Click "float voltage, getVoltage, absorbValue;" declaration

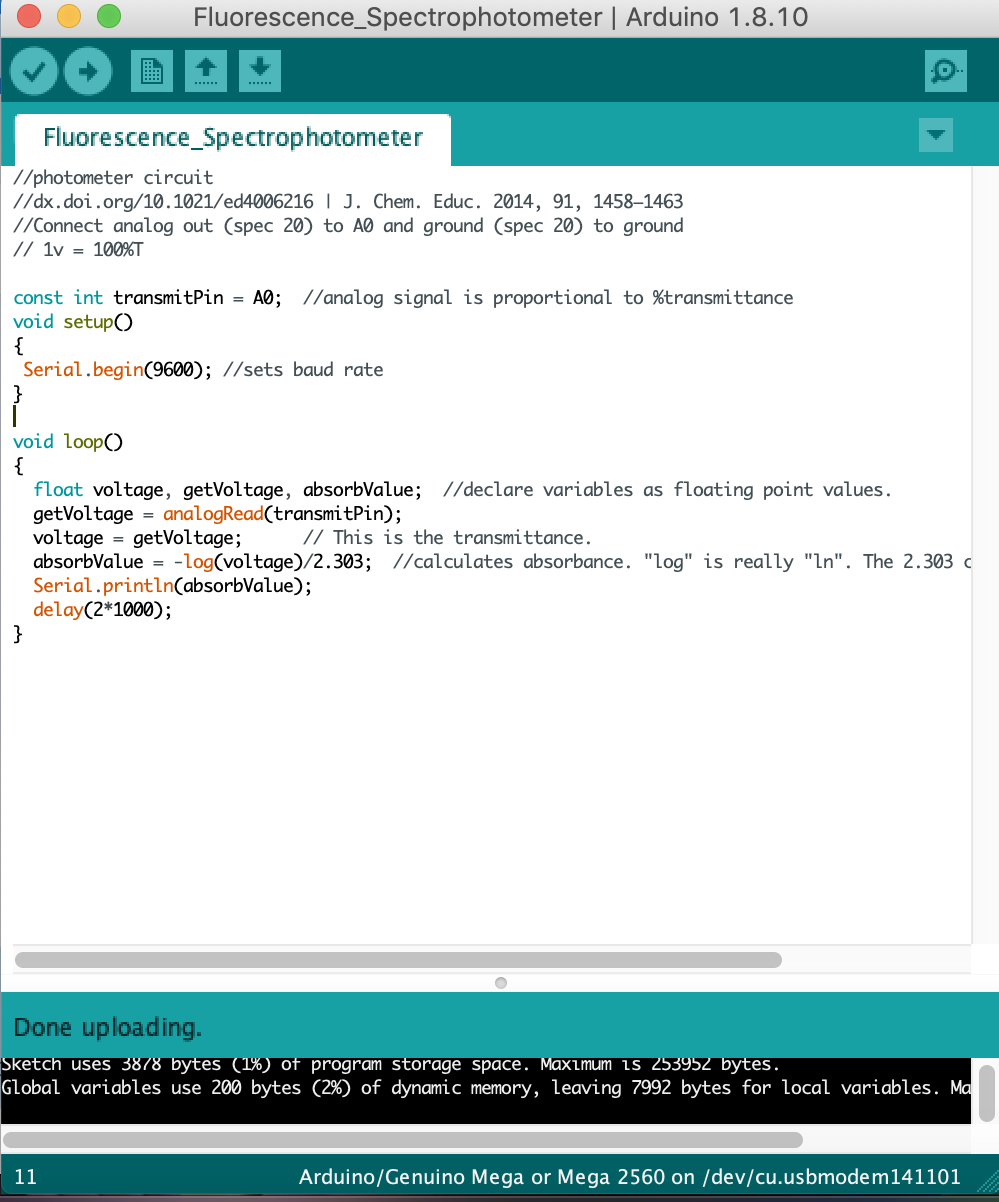(228, 490)
